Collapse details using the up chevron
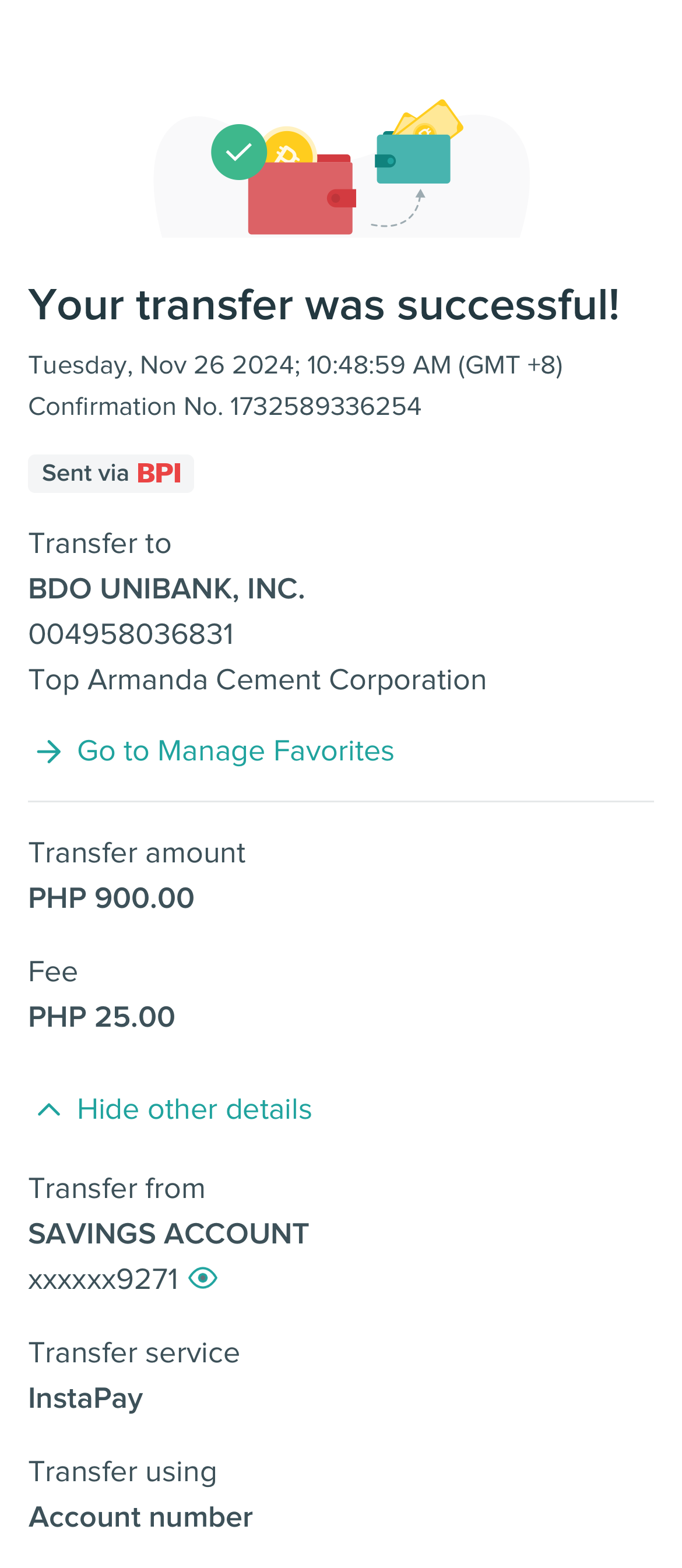The height and width of the screenshot is (1568, 682). click(49, 1109)
